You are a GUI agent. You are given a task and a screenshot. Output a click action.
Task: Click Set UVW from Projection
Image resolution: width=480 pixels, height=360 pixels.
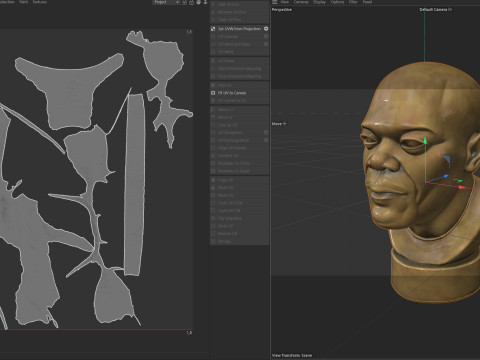[239, 29]
